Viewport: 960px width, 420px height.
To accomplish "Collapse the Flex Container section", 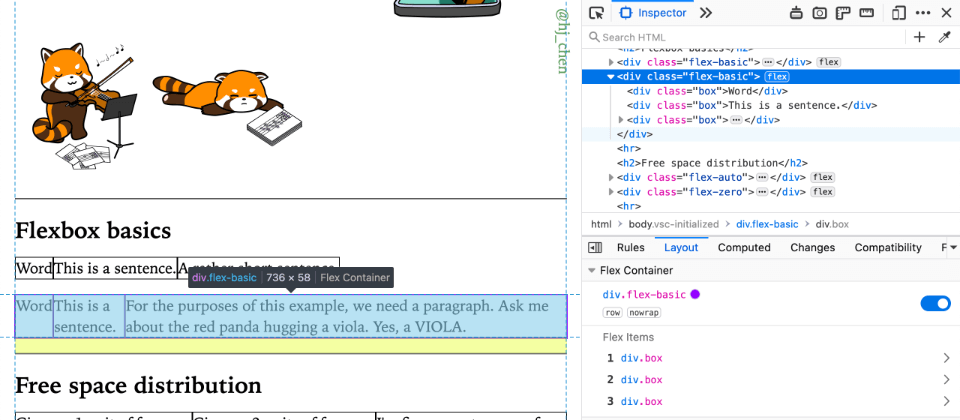I will (591, 270).
